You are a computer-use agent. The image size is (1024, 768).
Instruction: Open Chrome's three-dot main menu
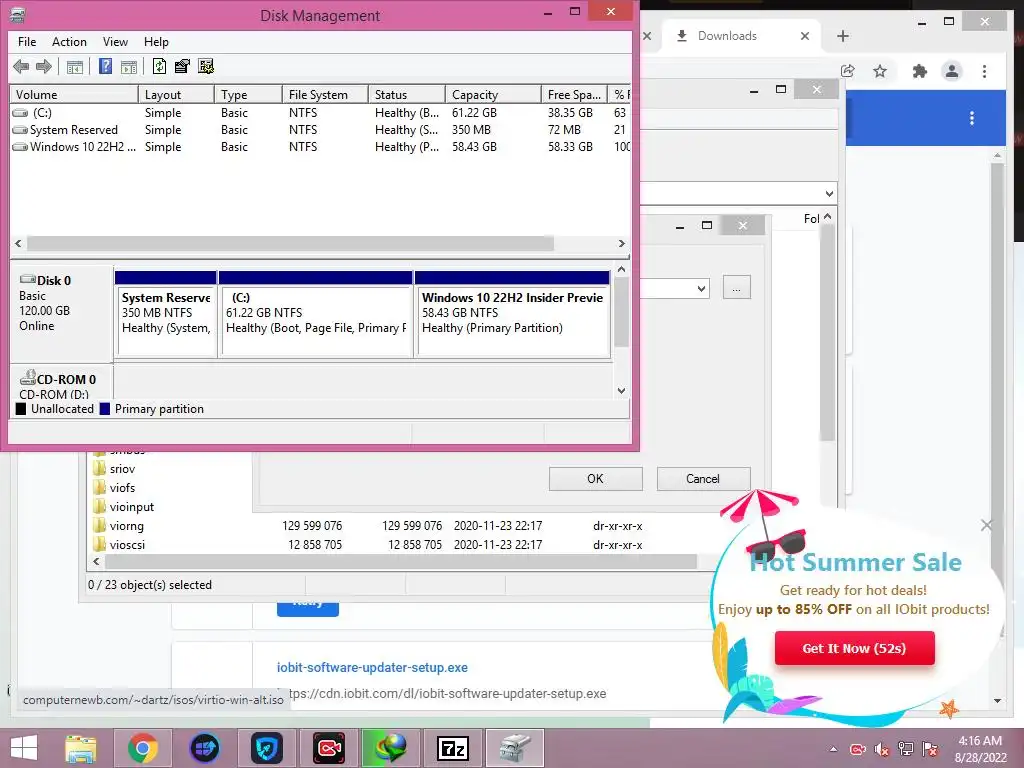coord(985,71)
